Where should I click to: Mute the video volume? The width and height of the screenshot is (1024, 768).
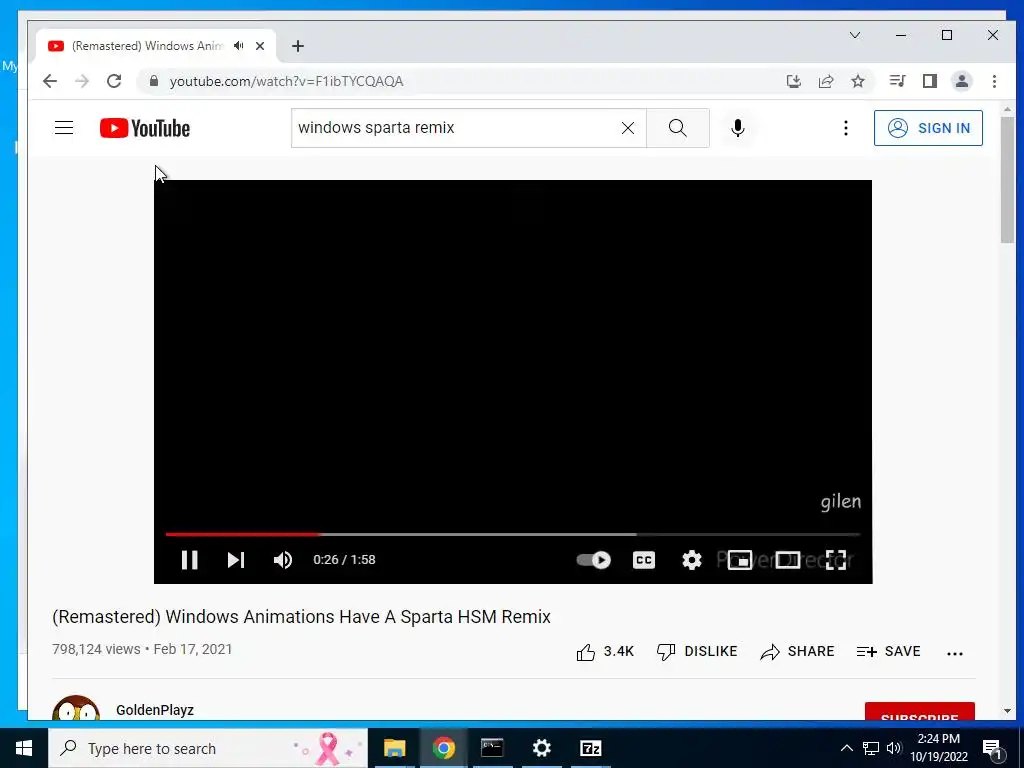click(x=283, y=560)
